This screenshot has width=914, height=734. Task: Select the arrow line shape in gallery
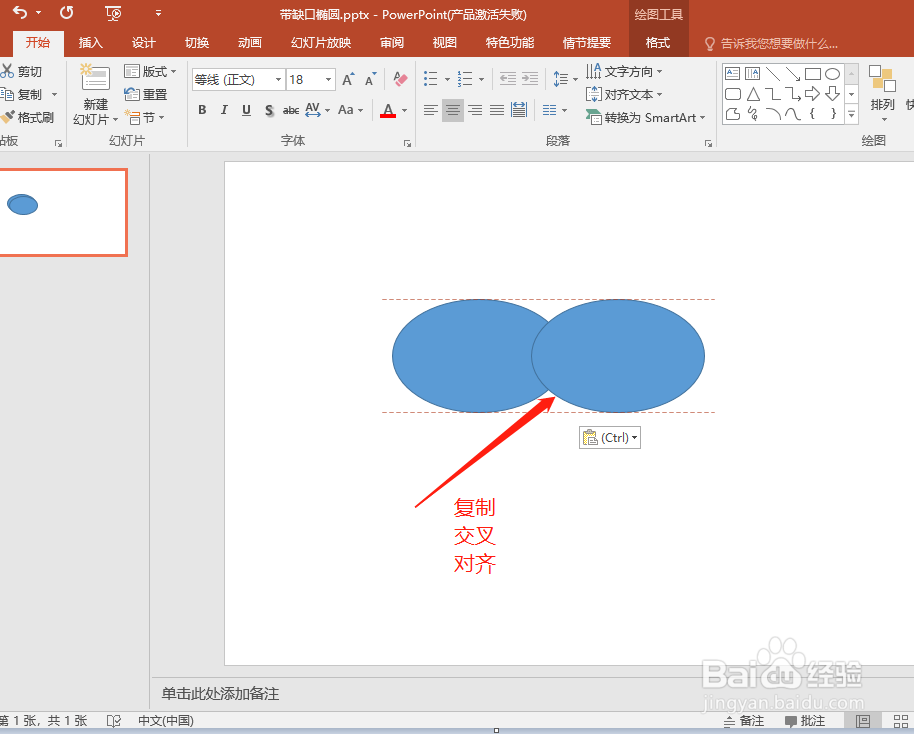click(x=793, y=73)
